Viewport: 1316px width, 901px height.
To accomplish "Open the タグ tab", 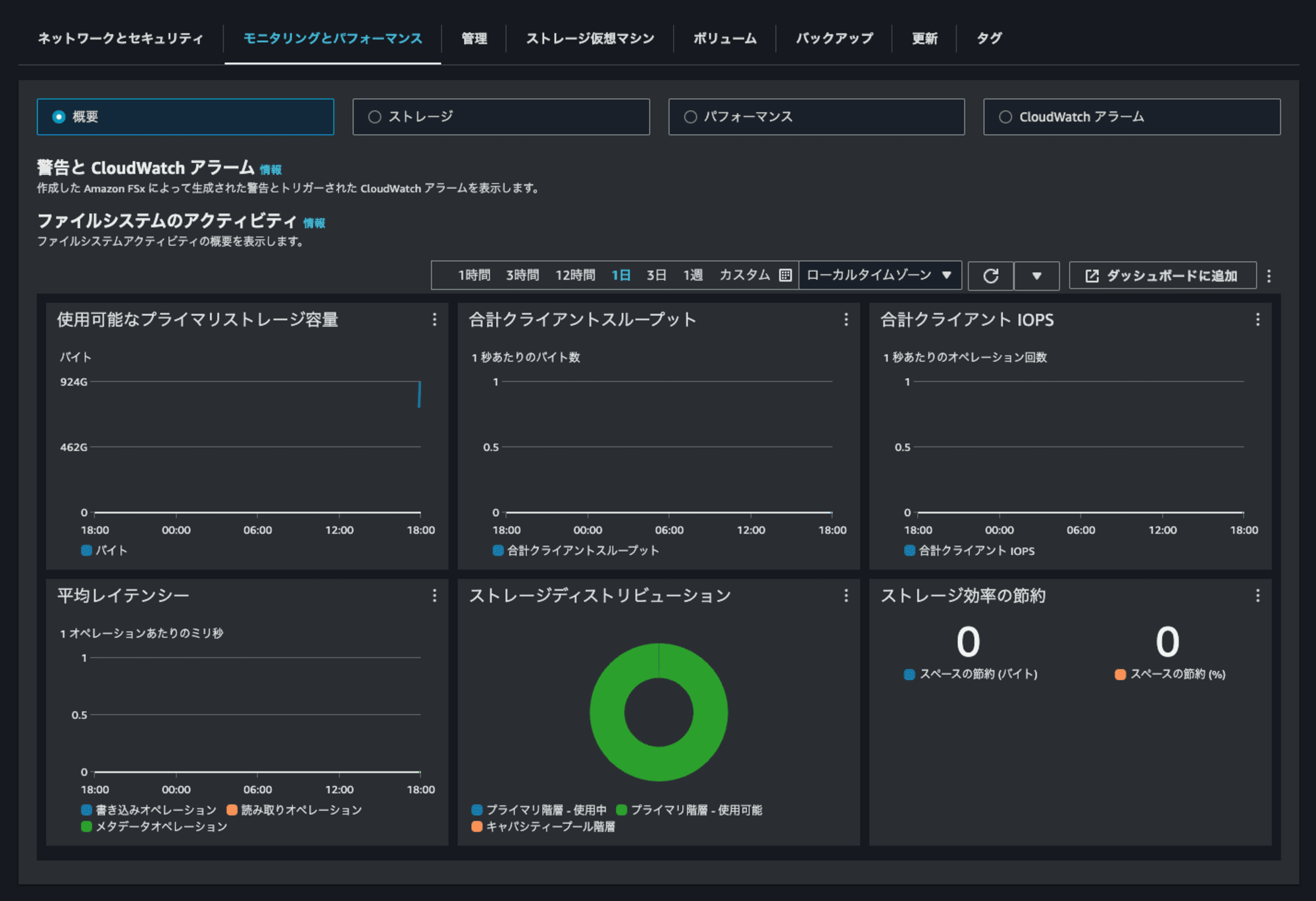I will click(x=990, y=38).
